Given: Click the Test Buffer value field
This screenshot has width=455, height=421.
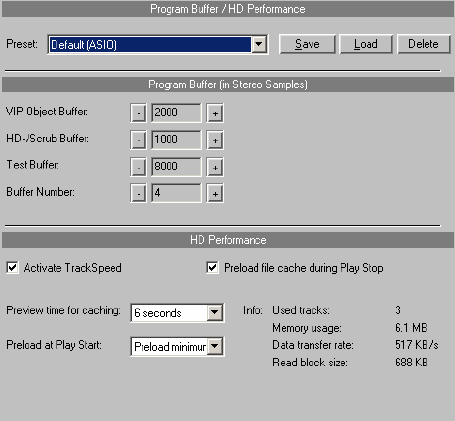Looking at the screenshot, I should pyautogui.click(x=176, y=167).
